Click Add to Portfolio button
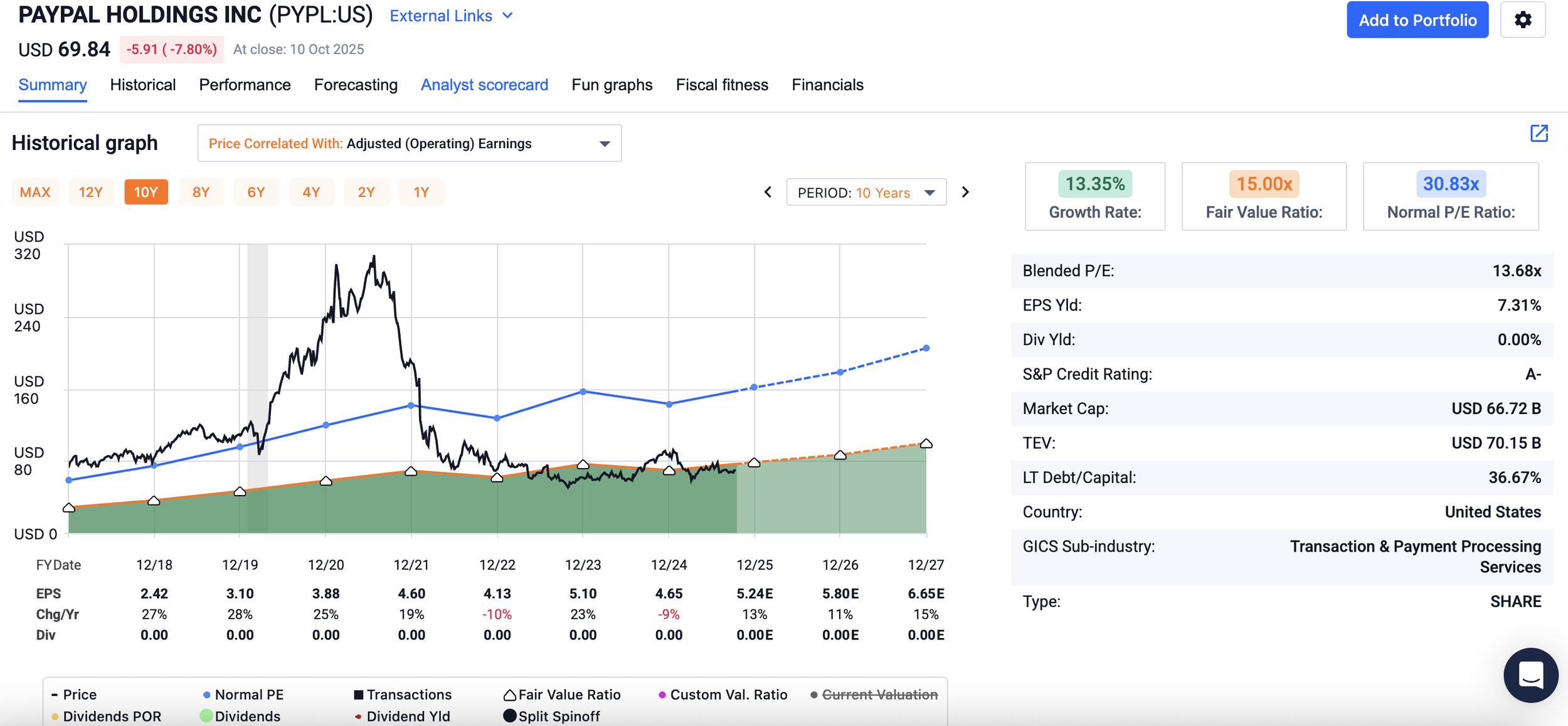 pos(1417,20)
